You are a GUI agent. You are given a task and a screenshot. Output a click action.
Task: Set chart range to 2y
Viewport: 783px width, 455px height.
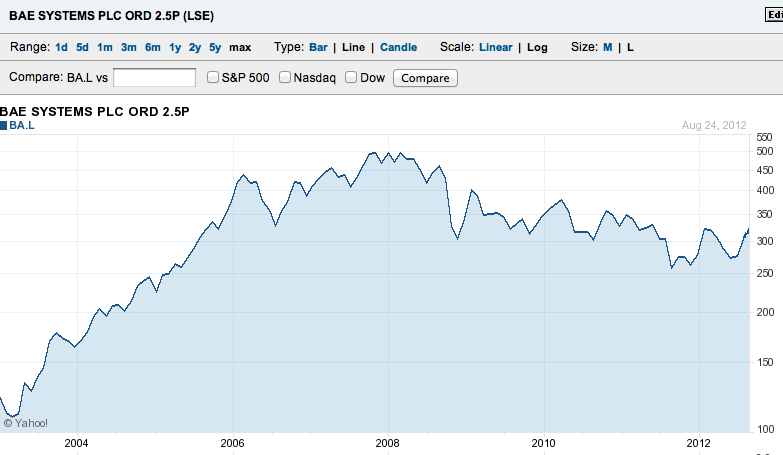pyautogui.click(x=195, y=47)
